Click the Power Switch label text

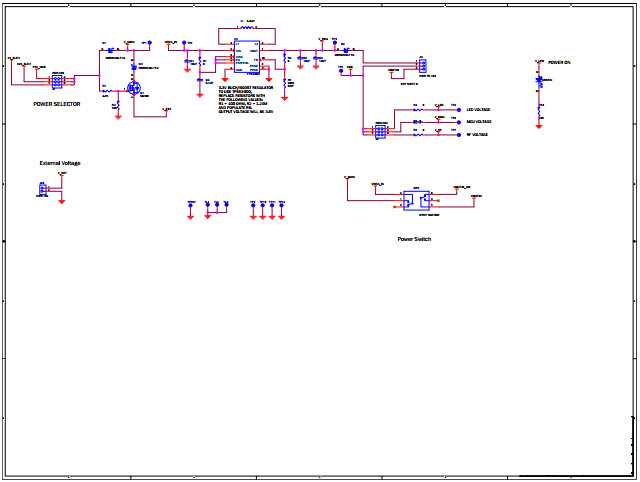[415, 239]
